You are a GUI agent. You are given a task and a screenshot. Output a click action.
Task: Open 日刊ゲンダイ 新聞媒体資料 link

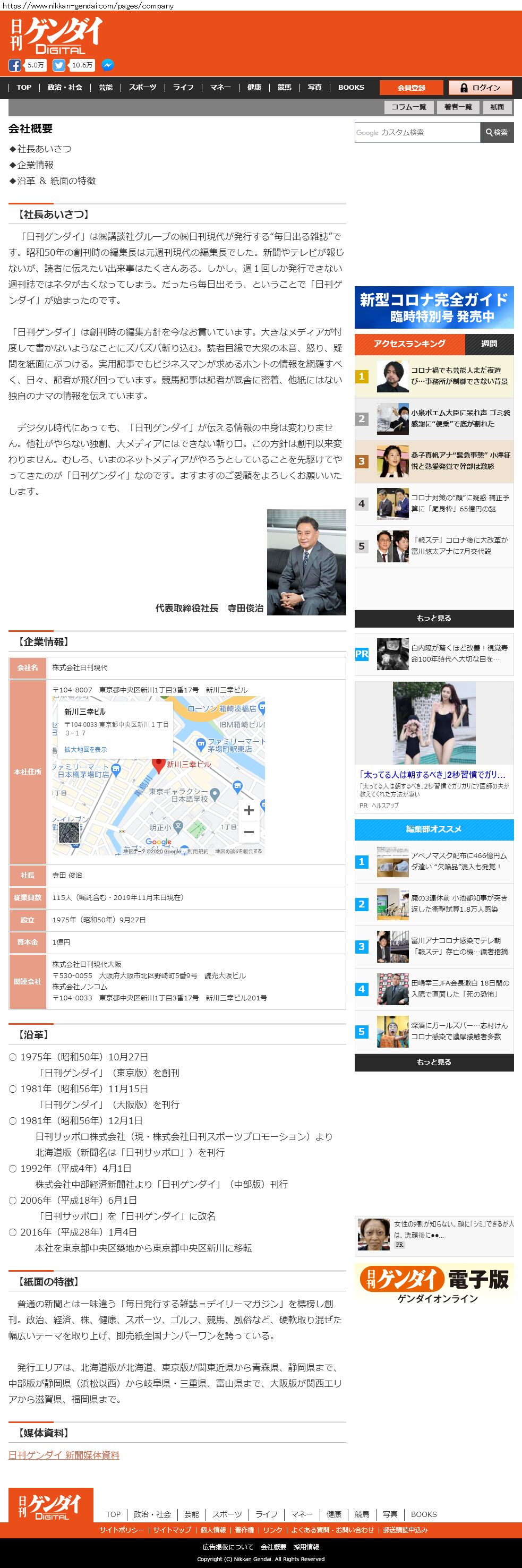(x=64, y=1455)
